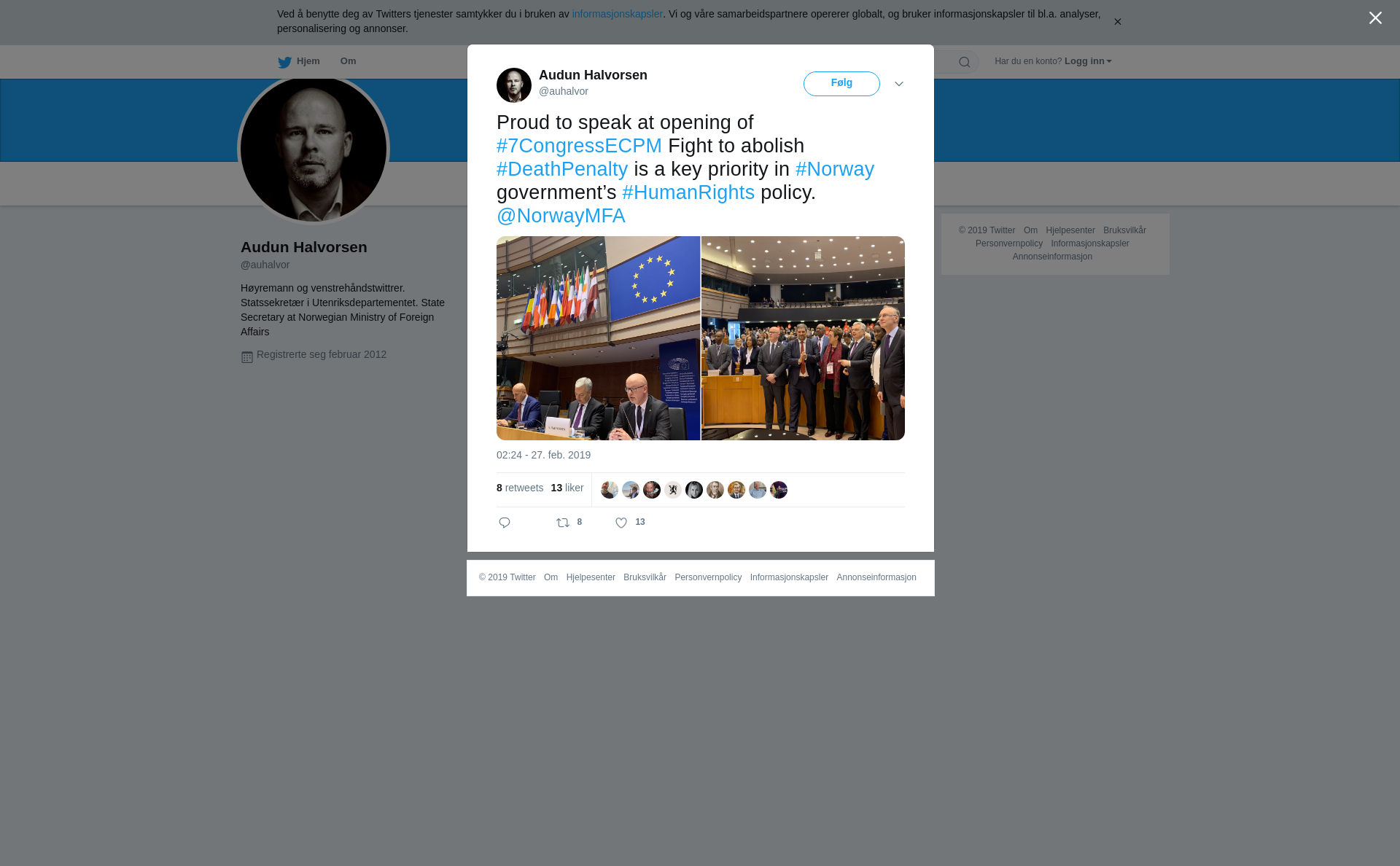Expand the tweet options chevron menu
The width and height of the screenshot is (1400, 866).
899,84
